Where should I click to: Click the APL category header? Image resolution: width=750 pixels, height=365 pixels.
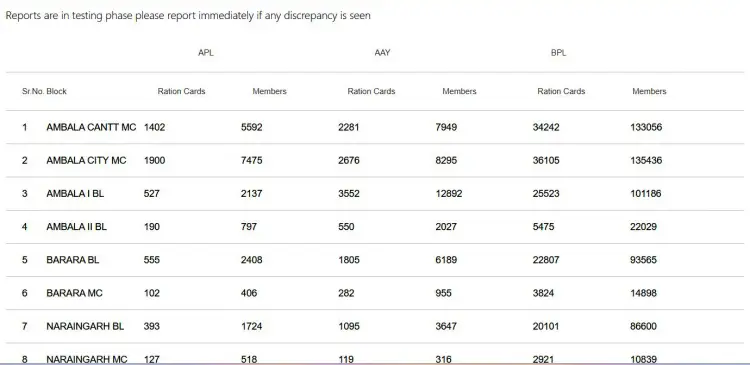(206, 53)
